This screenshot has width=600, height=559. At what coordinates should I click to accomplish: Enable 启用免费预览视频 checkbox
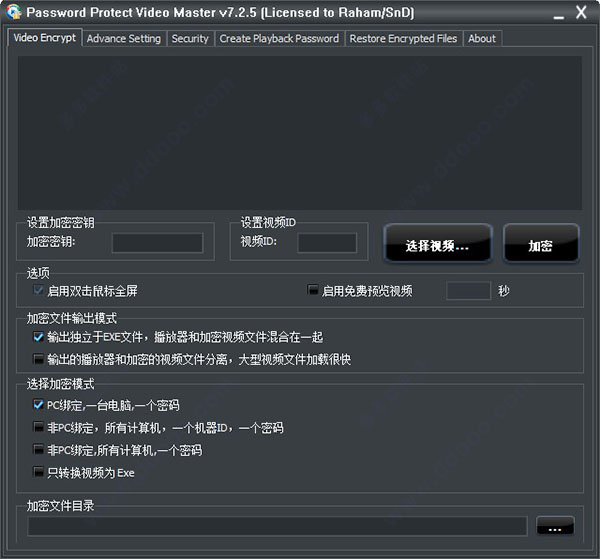coord(313,290)
